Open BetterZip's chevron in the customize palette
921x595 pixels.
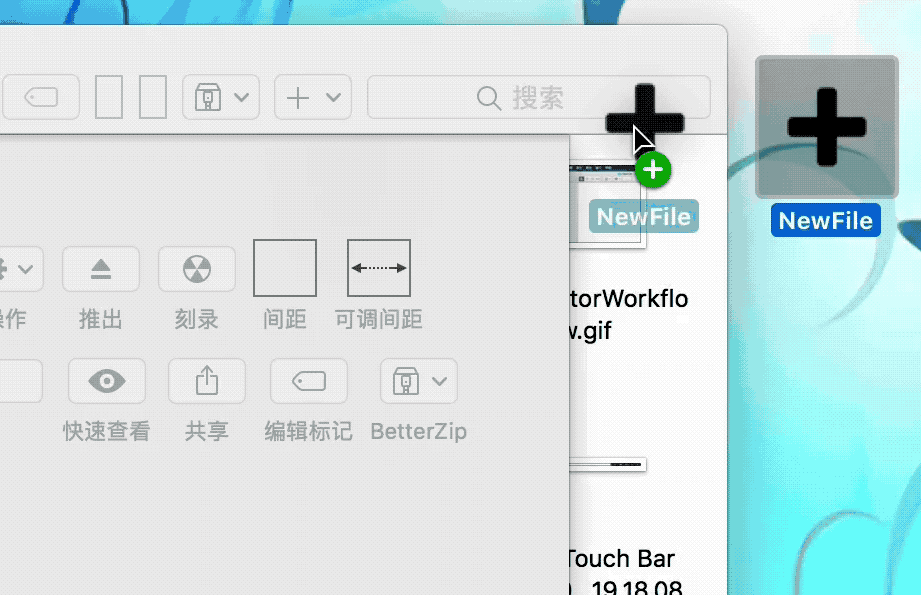440,380
